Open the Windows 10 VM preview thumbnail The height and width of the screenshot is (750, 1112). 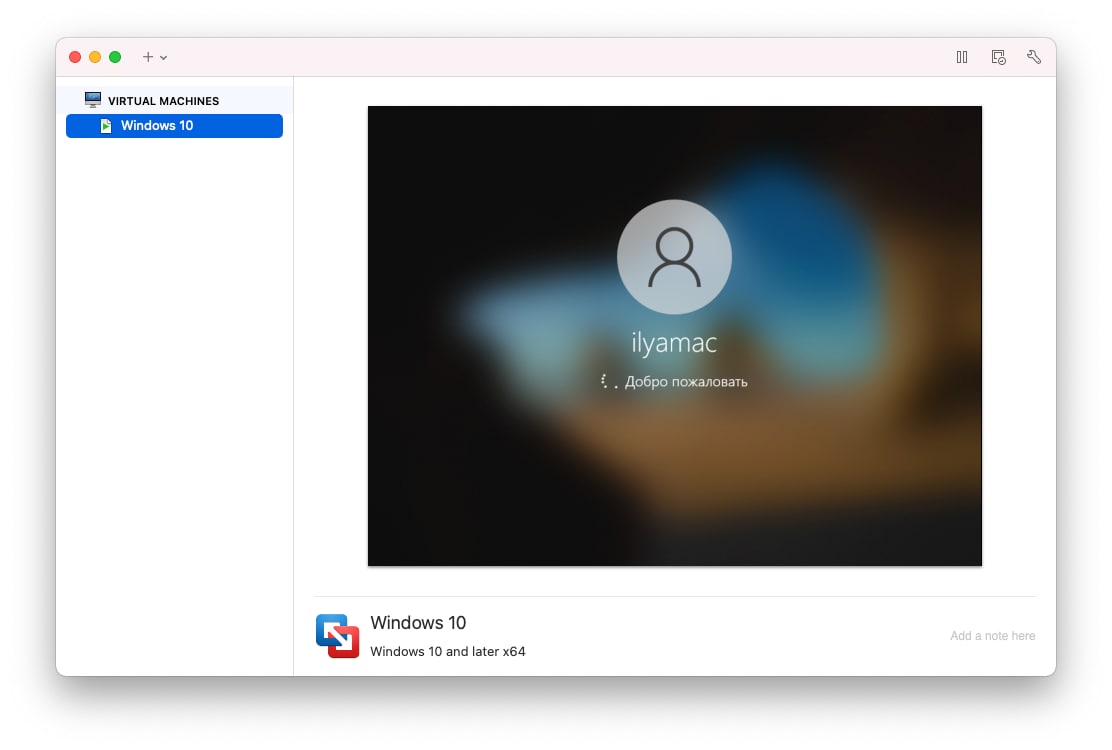[674, 336]
